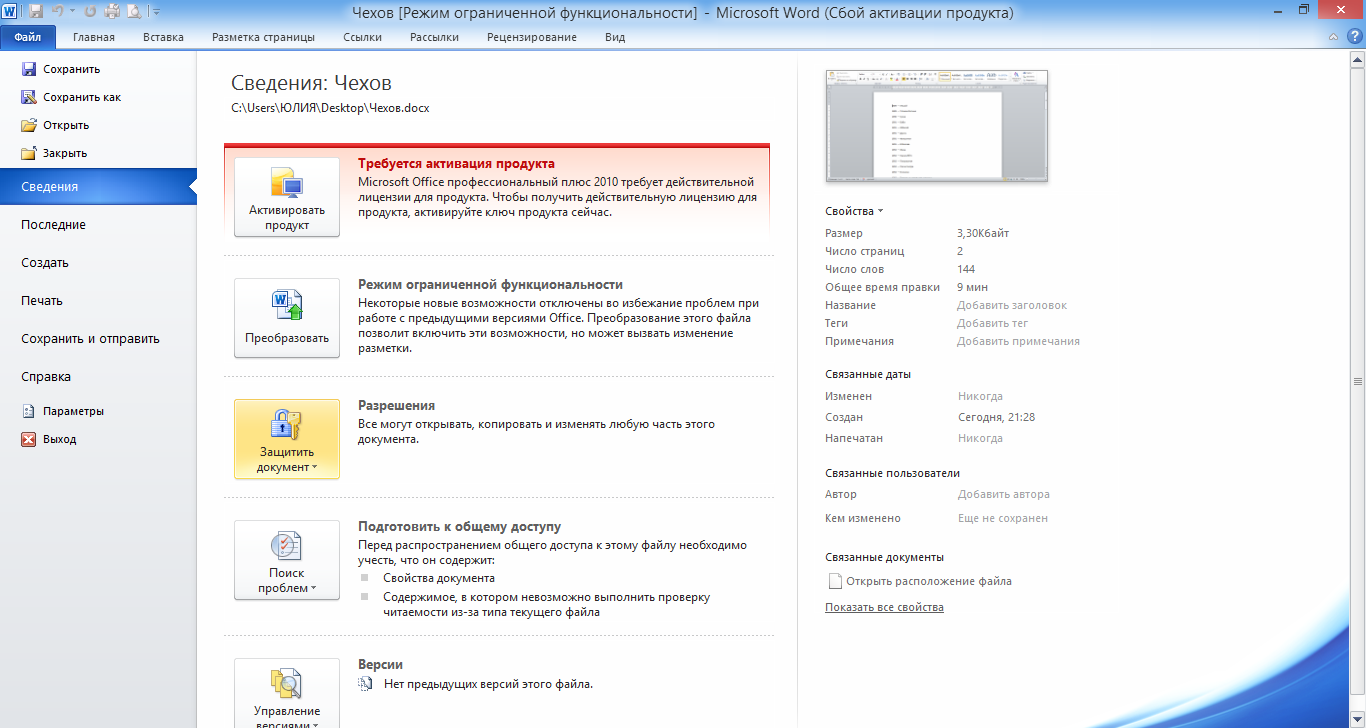1366x728 pixels.
Task: Switch to the Файл tab
Action: [x=28, y=37]
